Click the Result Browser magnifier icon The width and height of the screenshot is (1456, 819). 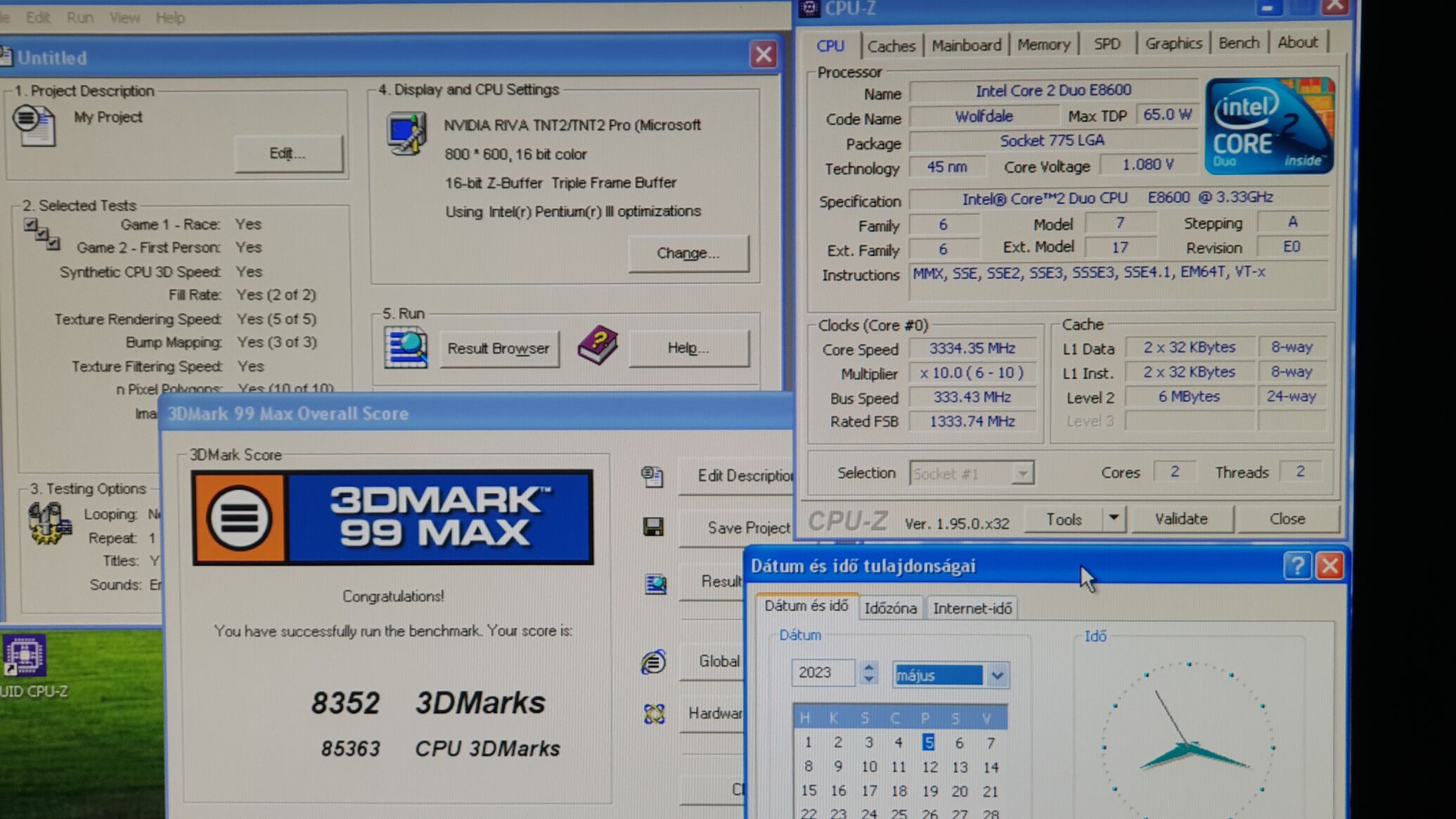click(x=406, y=347)
